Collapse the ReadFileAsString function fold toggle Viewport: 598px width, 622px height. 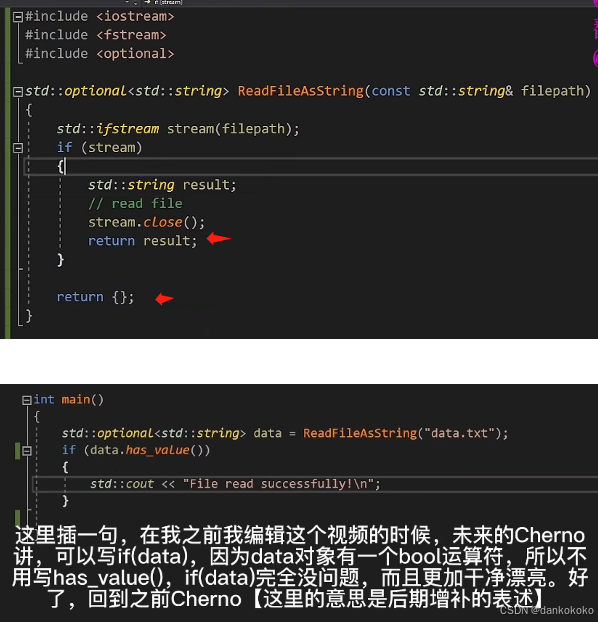18,92
